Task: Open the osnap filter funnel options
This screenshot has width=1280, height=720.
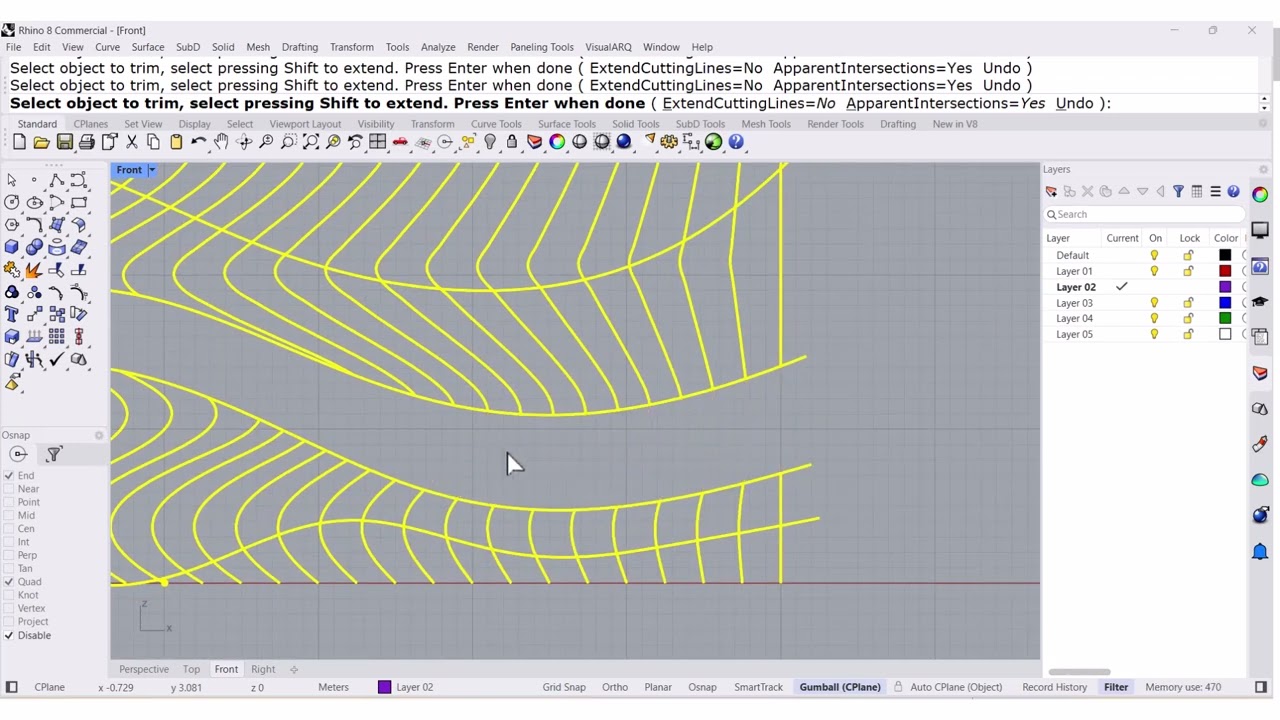Action: (54, 455)
